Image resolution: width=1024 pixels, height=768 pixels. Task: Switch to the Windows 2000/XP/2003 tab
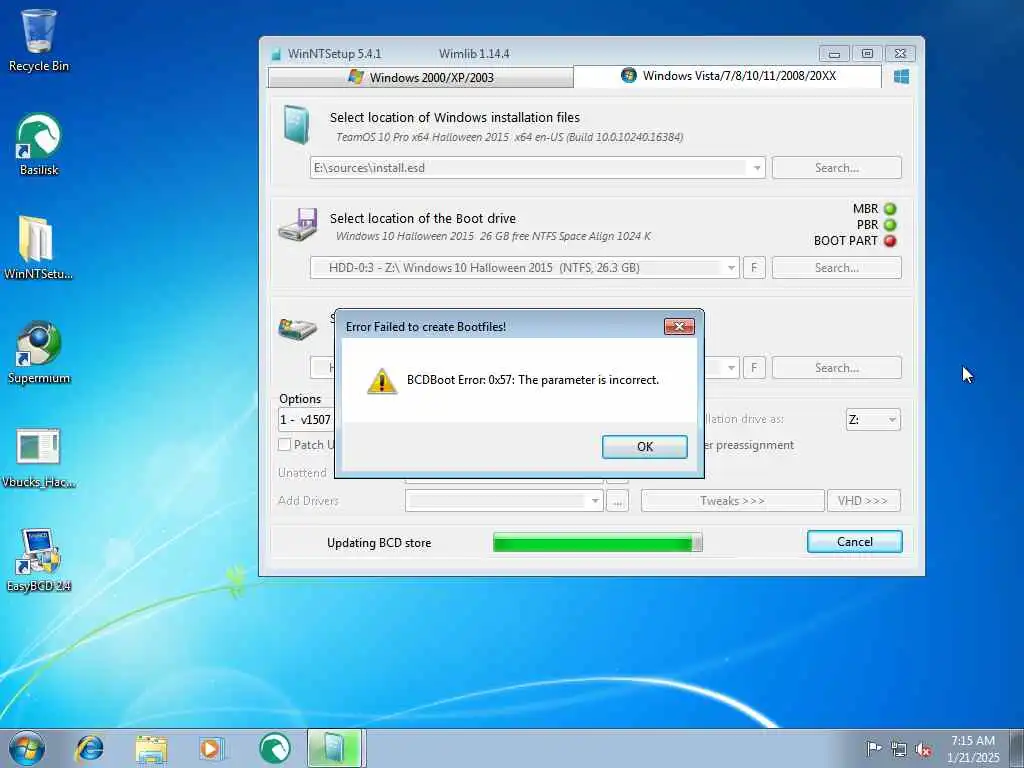pos(421,77)
